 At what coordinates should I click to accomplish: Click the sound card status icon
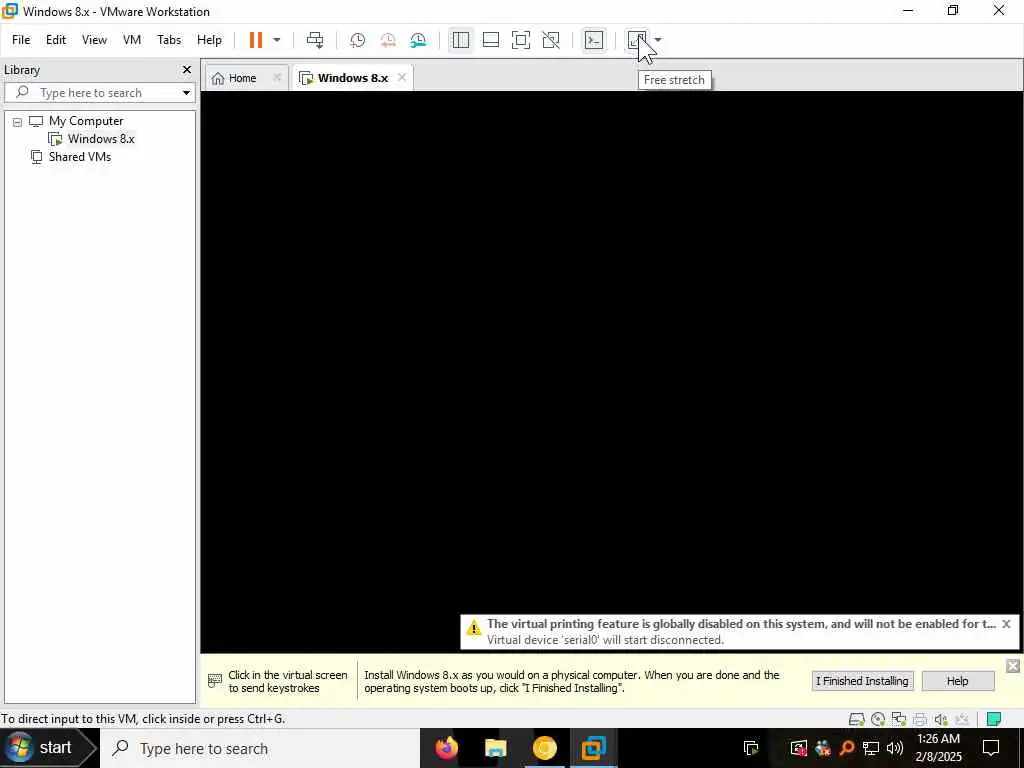click(940, 719)
